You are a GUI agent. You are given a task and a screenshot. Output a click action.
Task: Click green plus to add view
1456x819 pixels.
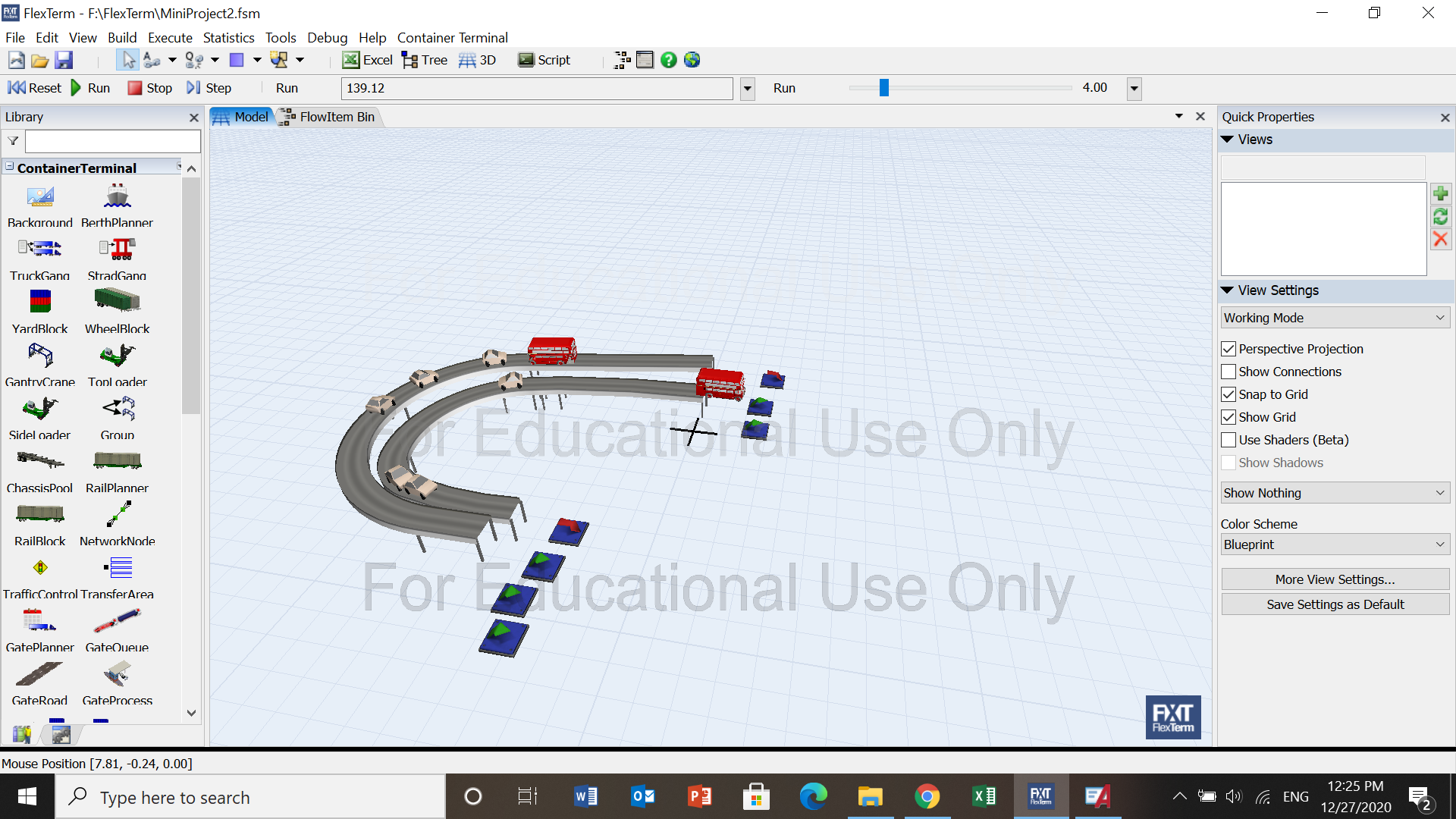point(1440,194)
